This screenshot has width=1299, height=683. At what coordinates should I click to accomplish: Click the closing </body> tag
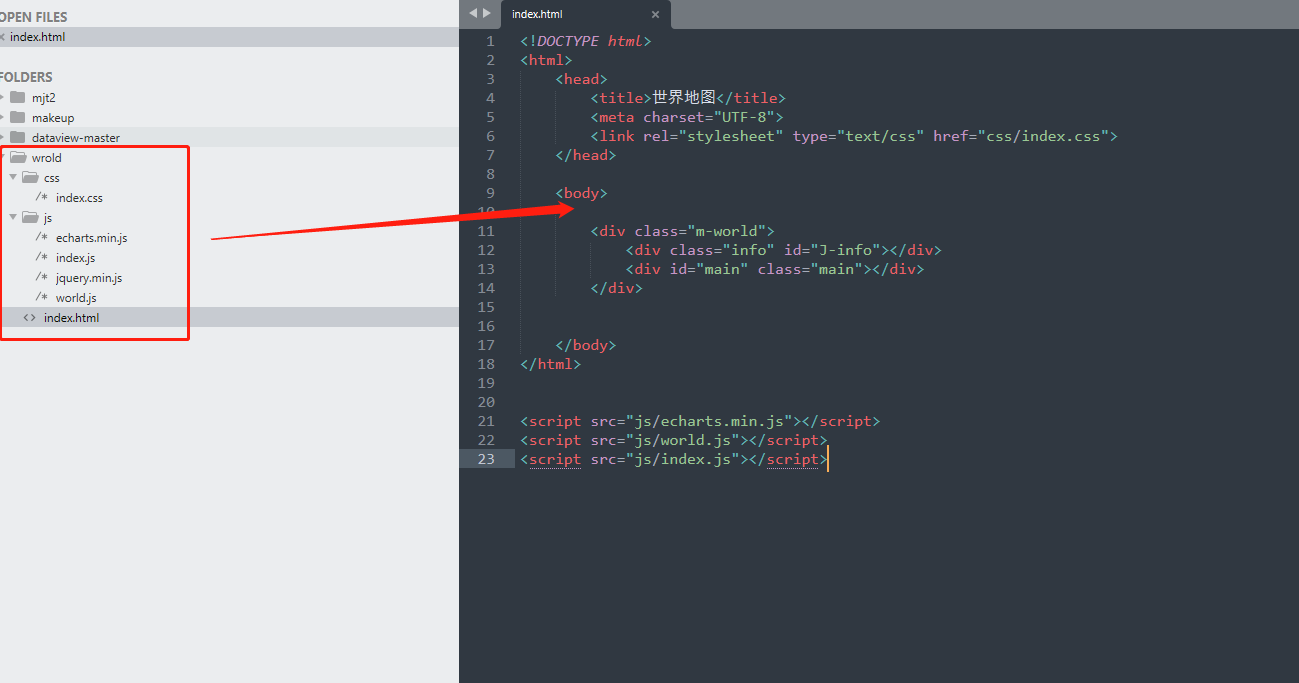pos(586,345)
